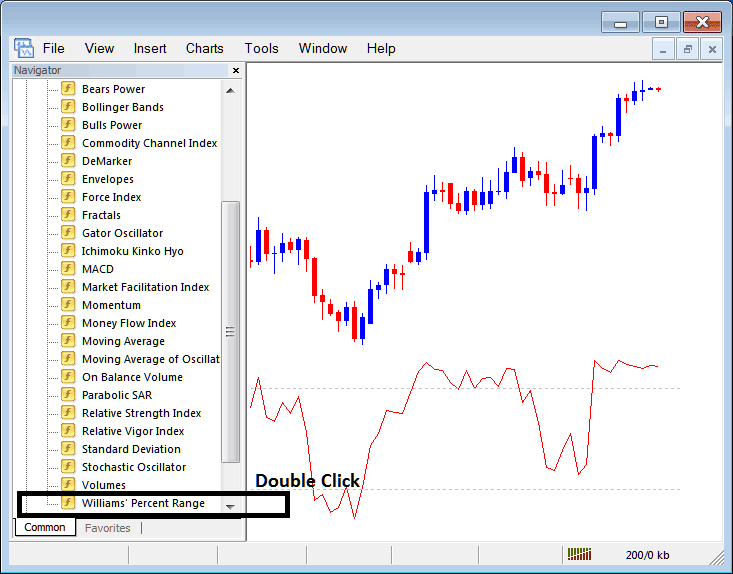Viewport: 733px width, 574px height.
Task: Click the Ichimoku Kinko Hyo icon
Action: coord(68,251)
